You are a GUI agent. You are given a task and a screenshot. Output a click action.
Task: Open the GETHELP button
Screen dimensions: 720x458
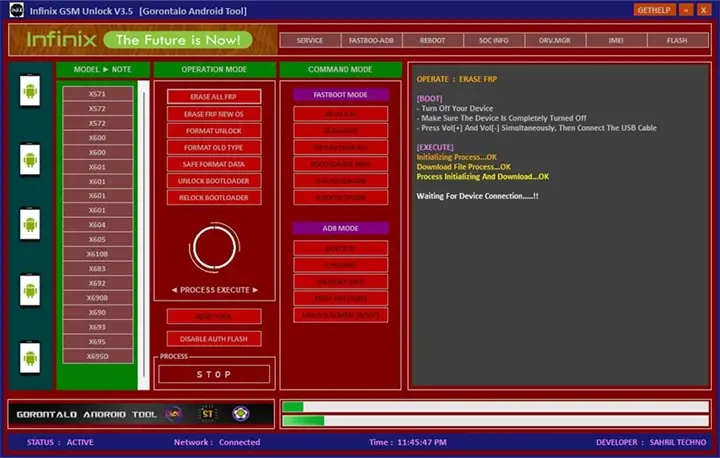(x=654, y=10)
